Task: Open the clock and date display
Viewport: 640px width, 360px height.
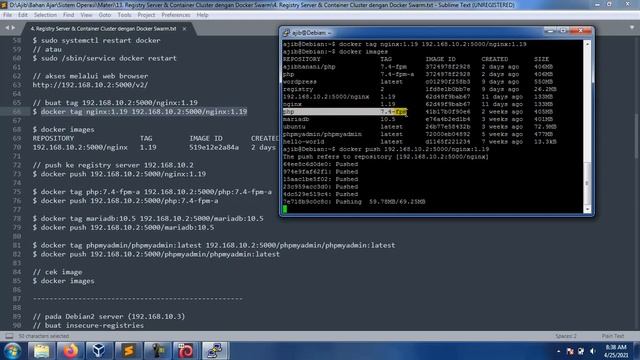Action: click(616, 351)
